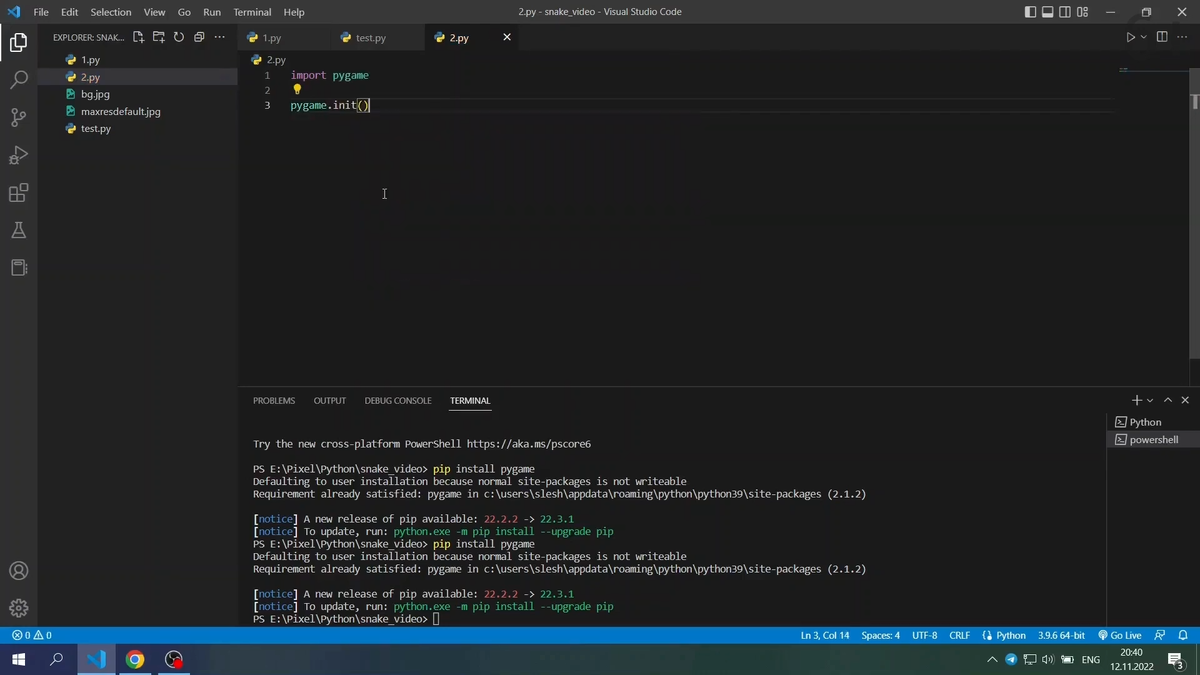Open the Run menu

(212, 12)
